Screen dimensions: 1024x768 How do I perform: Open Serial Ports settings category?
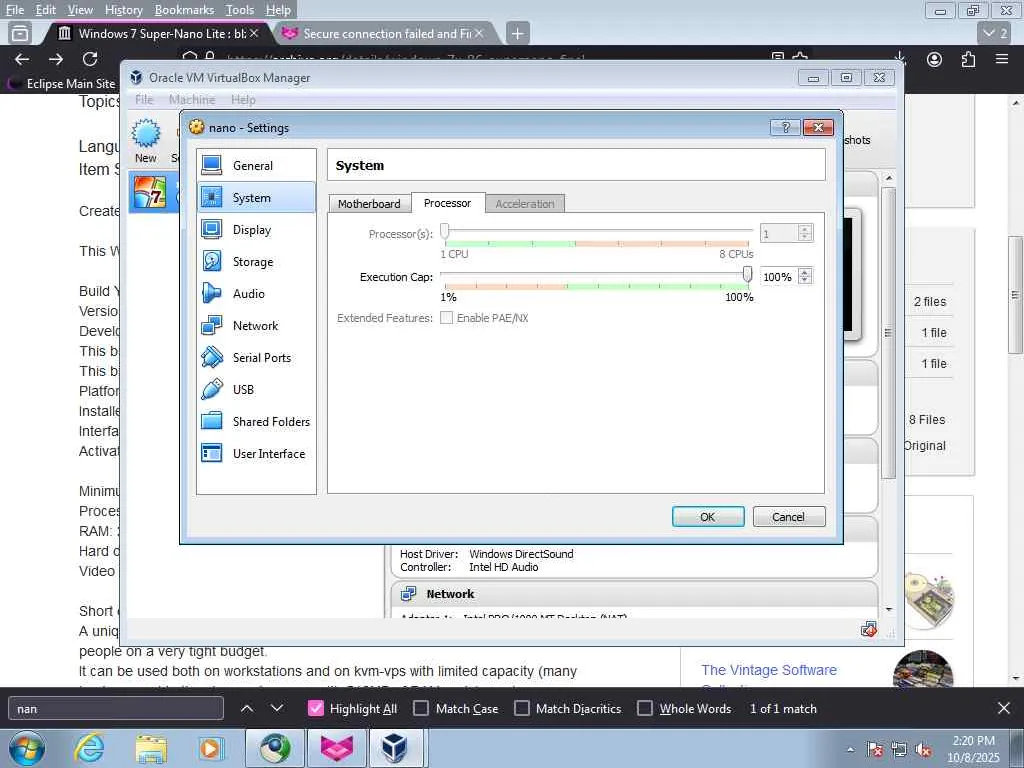pyautogui.click(x=256, y=357)
